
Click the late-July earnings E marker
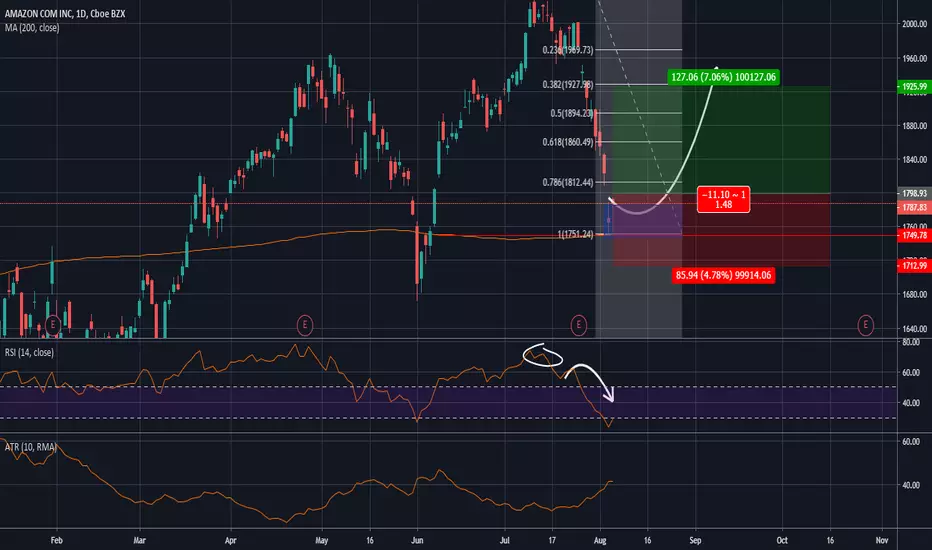click(579, 325)
